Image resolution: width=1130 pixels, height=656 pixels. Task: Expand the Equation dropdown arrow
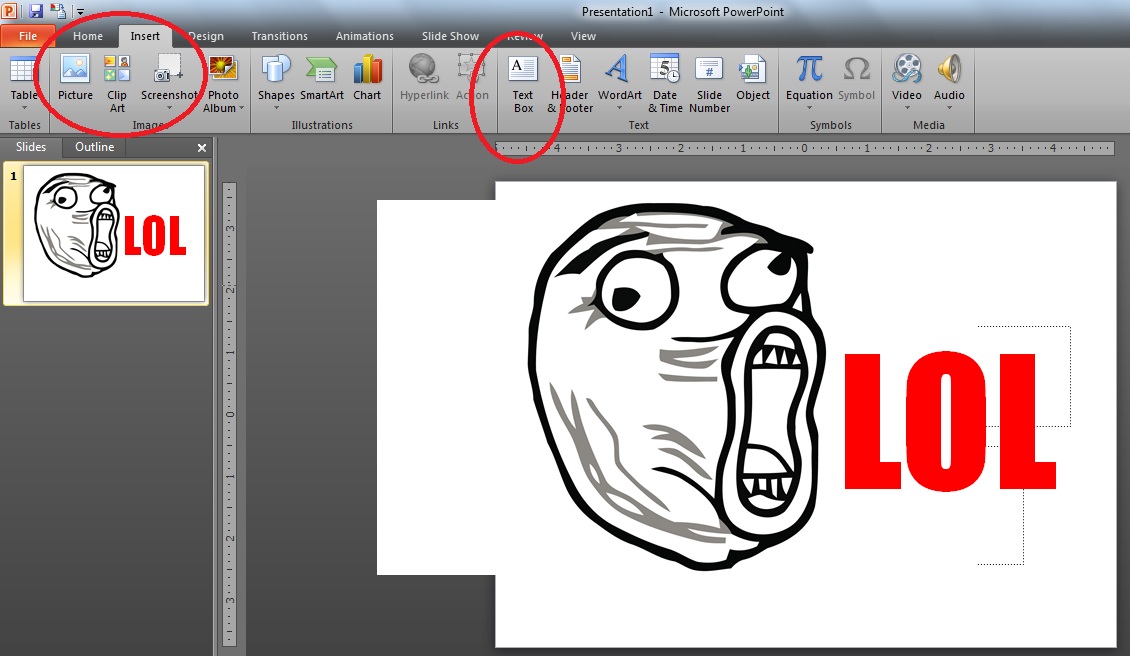tap(809, 108)
